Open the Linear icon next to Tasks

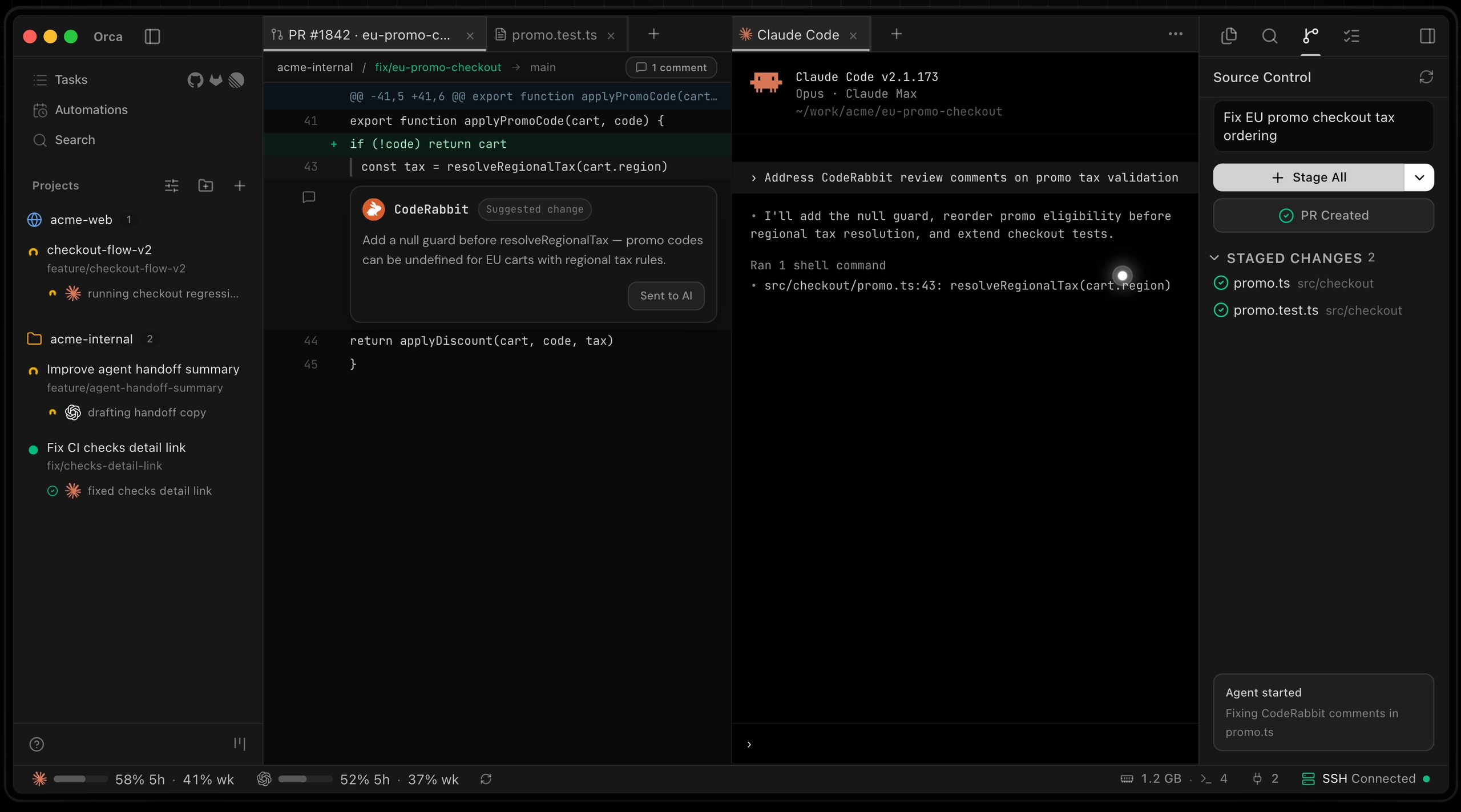236,80
